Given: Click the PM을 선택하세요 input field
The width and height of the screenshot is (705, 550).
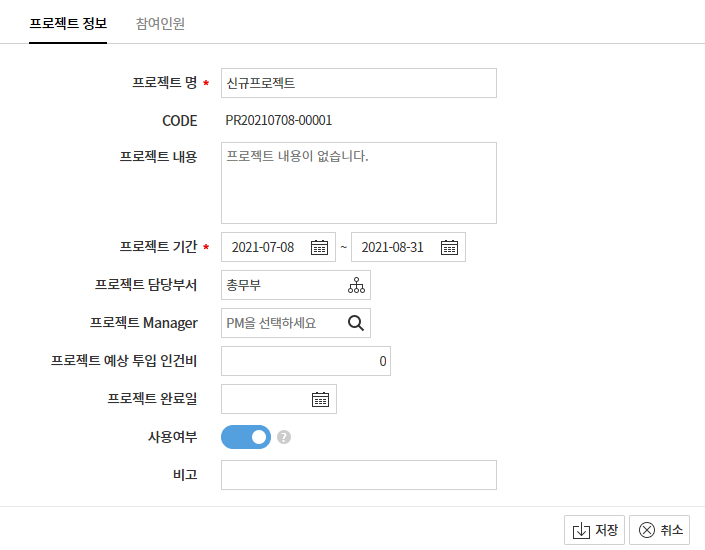Looking at the screenshot, I should [282, 323].
